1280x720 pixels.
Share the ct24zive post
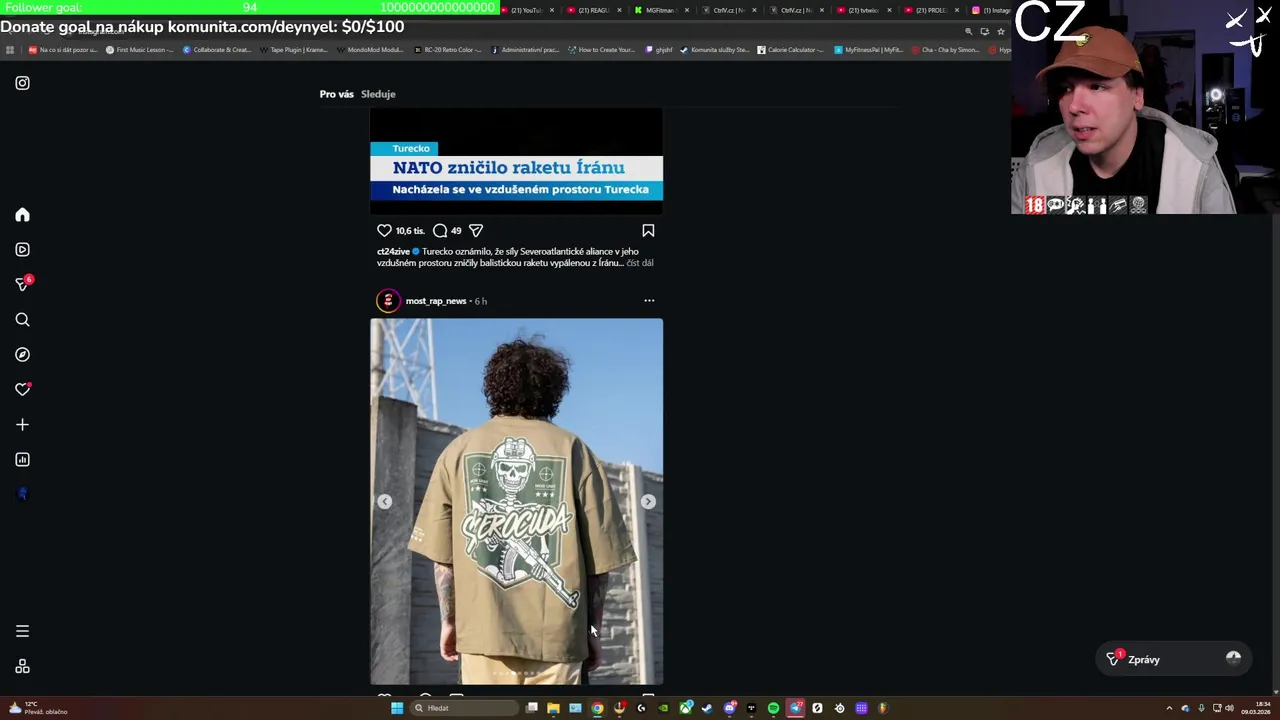[476, 231]
